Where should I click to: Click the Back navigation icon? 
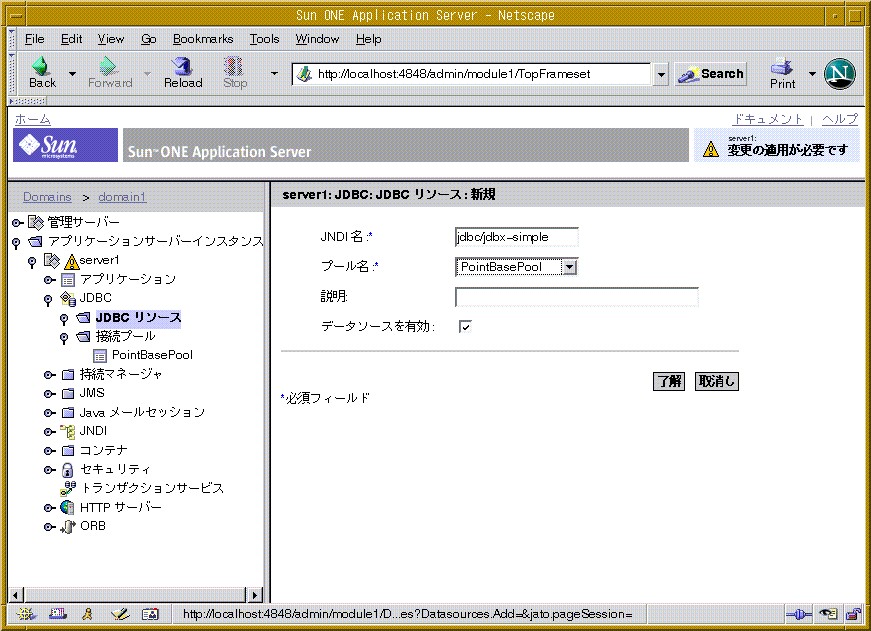pos(41,67)
